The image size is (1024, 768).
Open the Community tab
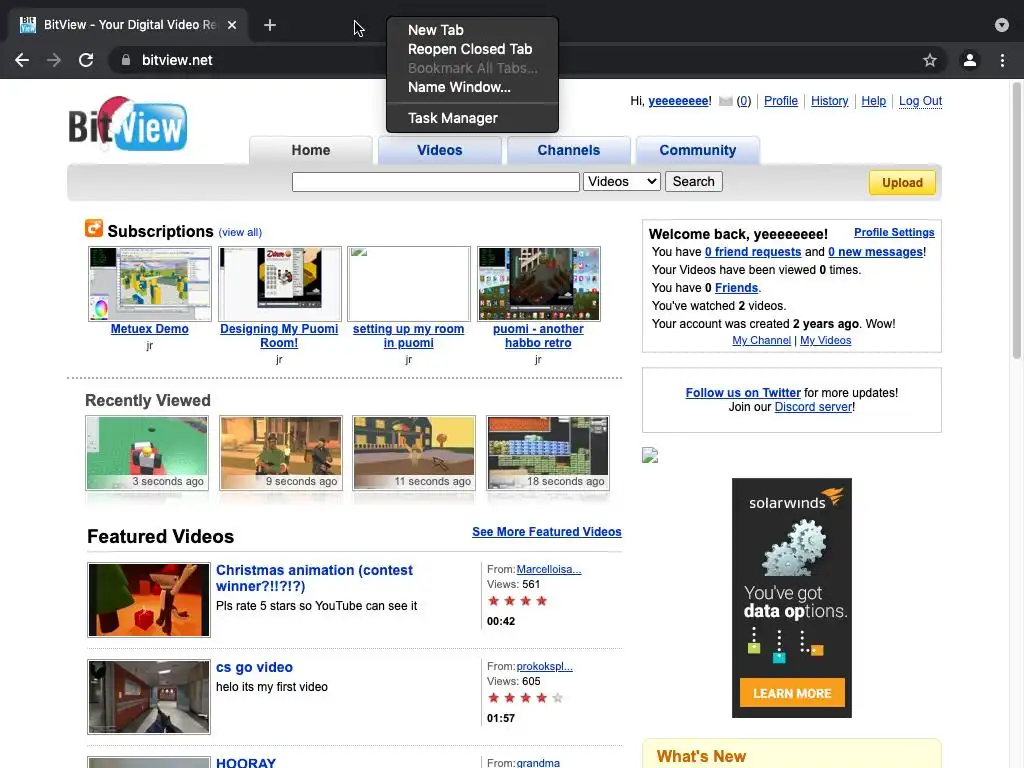pos(697,150)
